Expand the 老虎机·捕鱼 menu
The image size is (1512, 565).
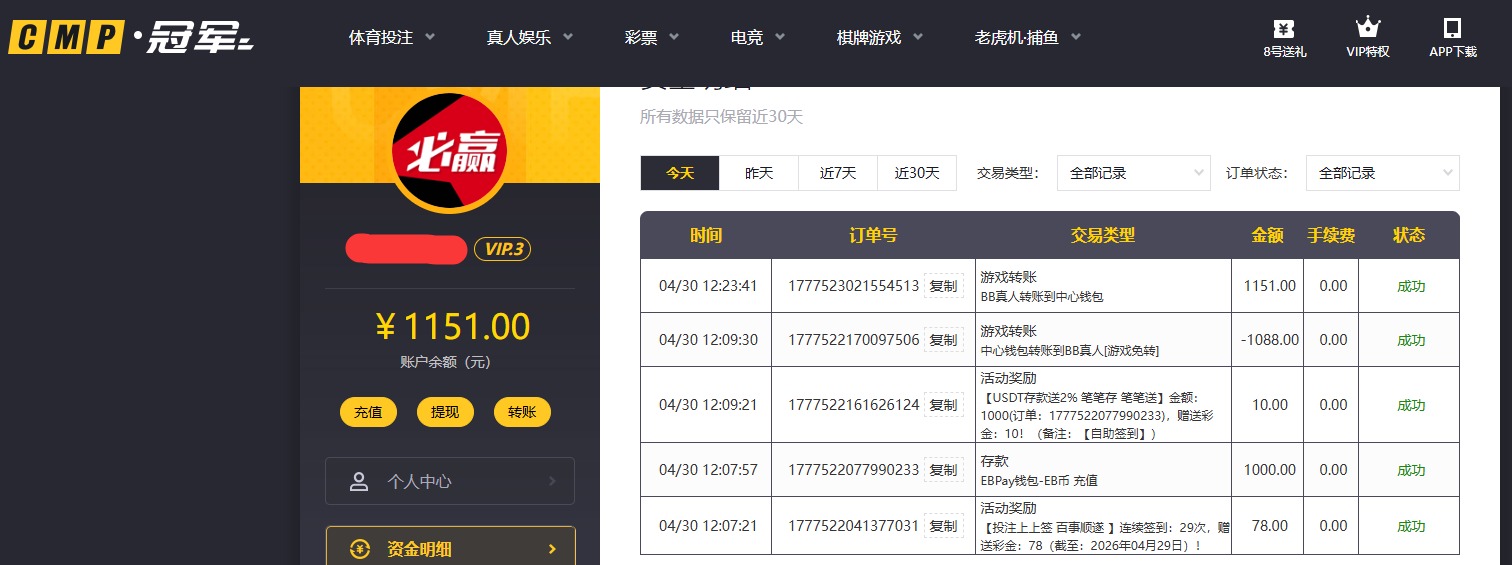tap(1028, 37)
